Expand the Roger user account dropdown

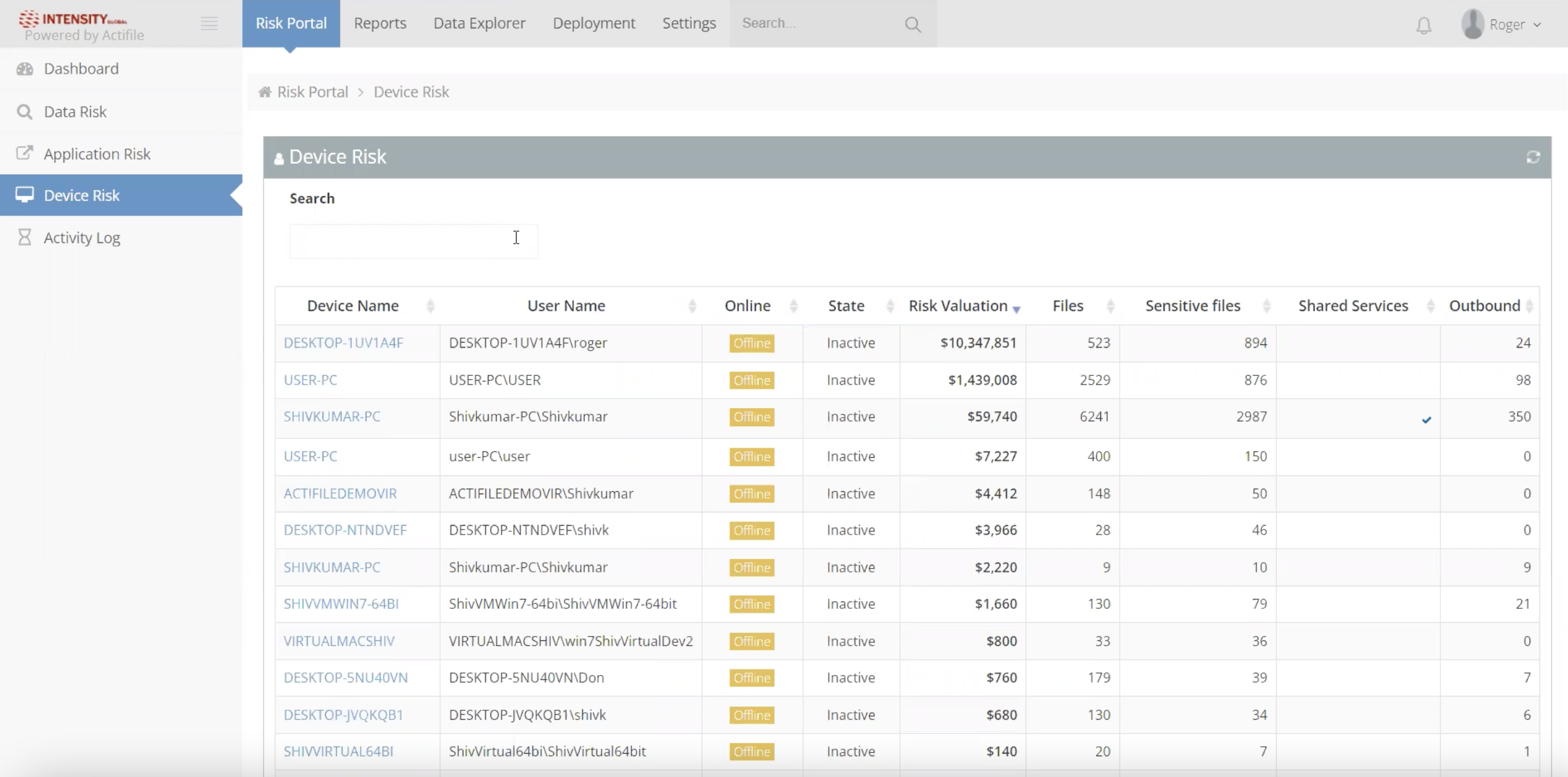1506,25
